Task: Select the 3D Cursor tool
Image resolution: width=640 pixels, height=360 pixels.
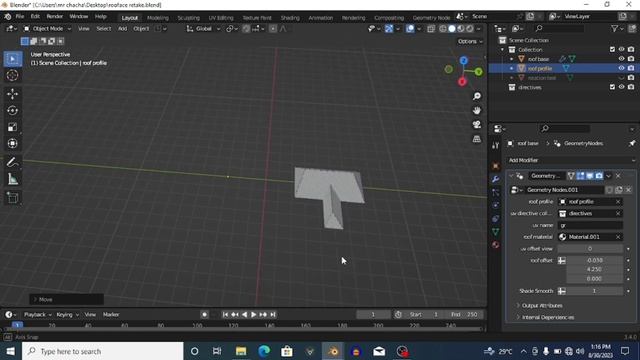Action: tap(13, 76)
